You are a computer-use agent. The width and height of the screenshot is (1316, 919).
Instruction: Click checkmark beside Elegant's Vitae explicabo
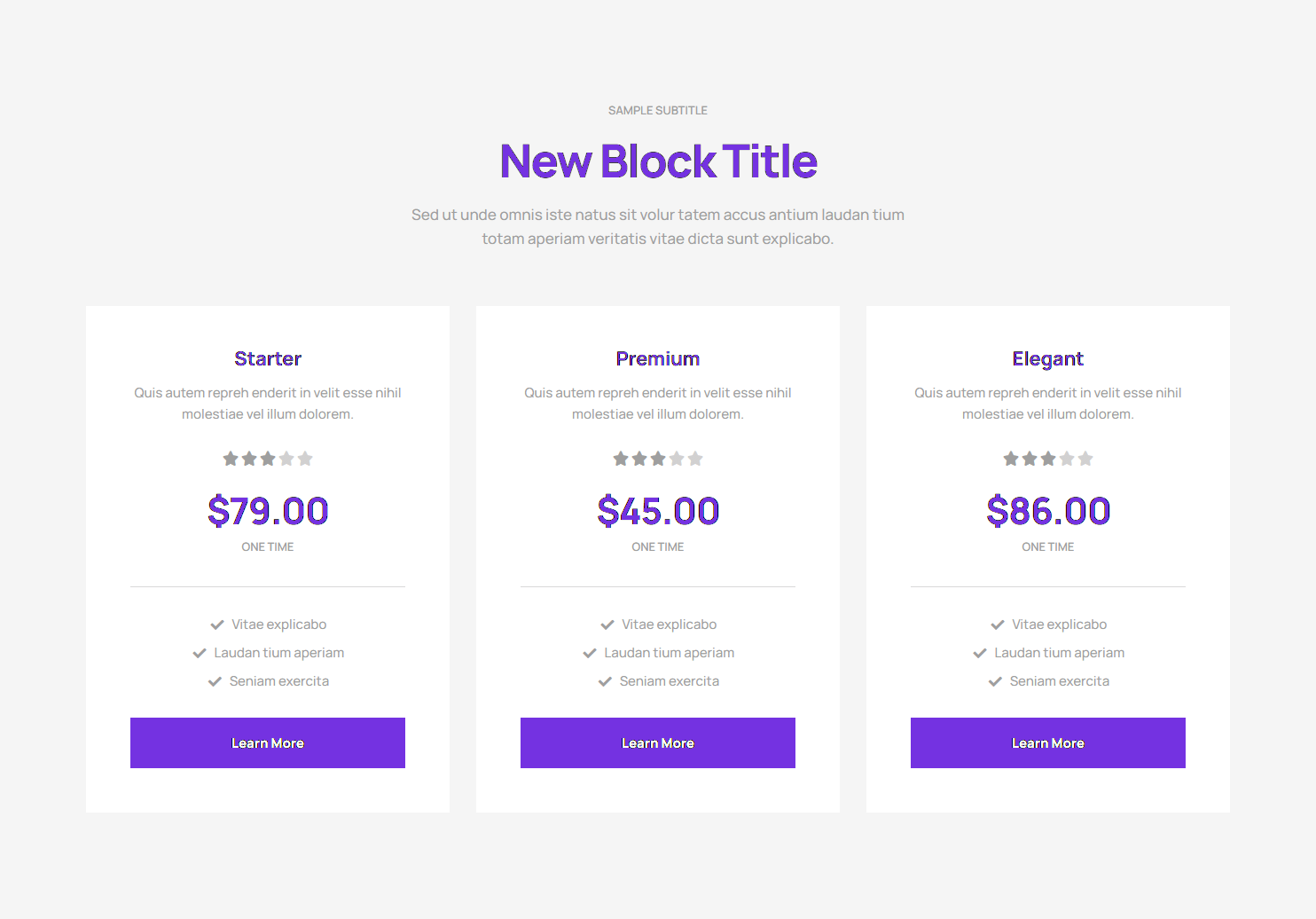click(998, 624)
